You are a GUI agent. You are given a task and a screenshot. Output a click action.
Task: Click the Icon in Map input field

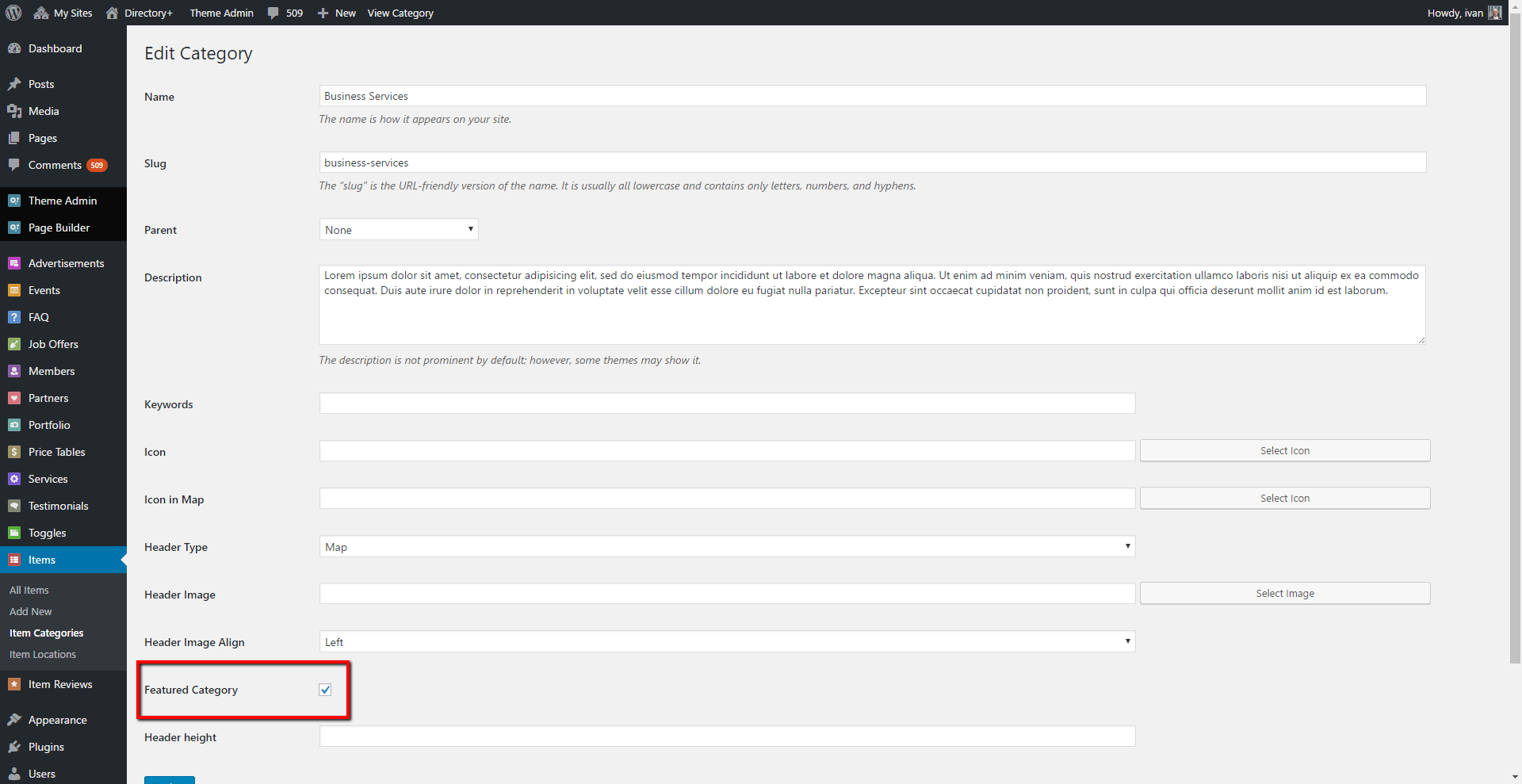click(x=727, y=499)
